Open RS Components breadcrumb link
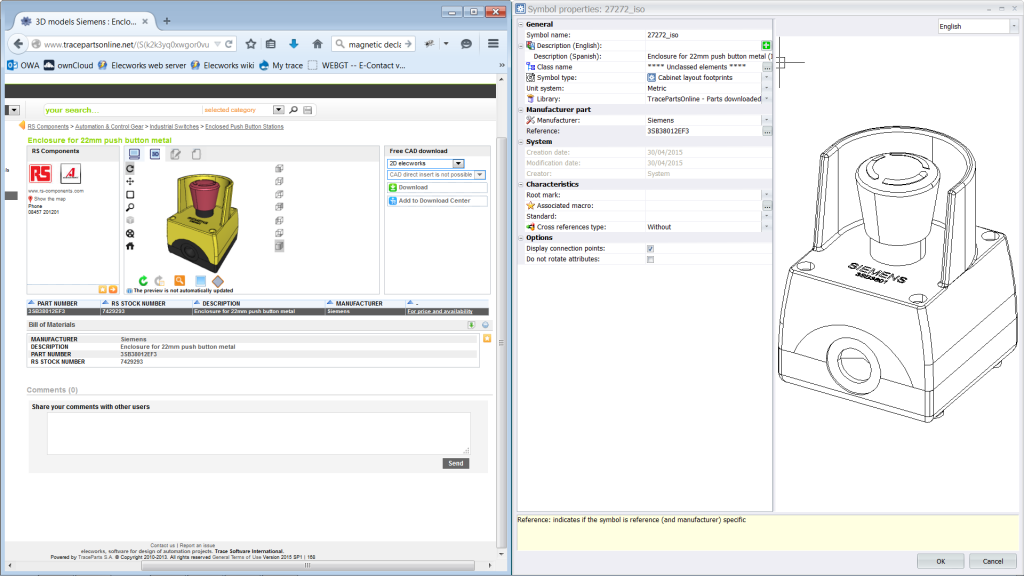1024x576 pixels. pyautogui.click(x=48, y=127)
